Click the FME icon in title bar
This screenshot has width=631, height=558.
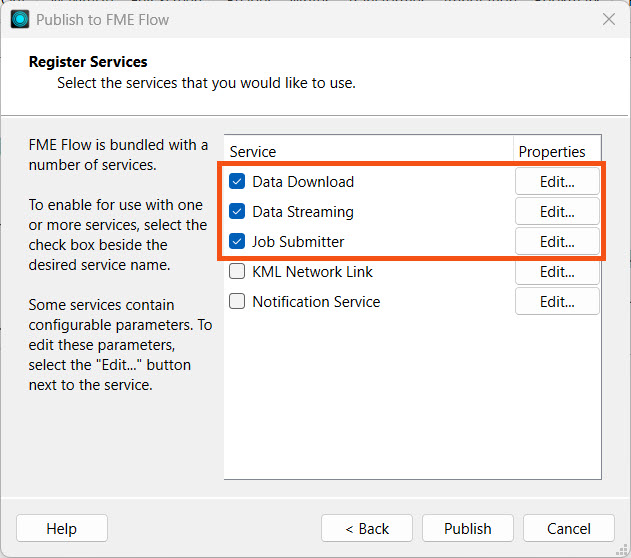(20, 19)
